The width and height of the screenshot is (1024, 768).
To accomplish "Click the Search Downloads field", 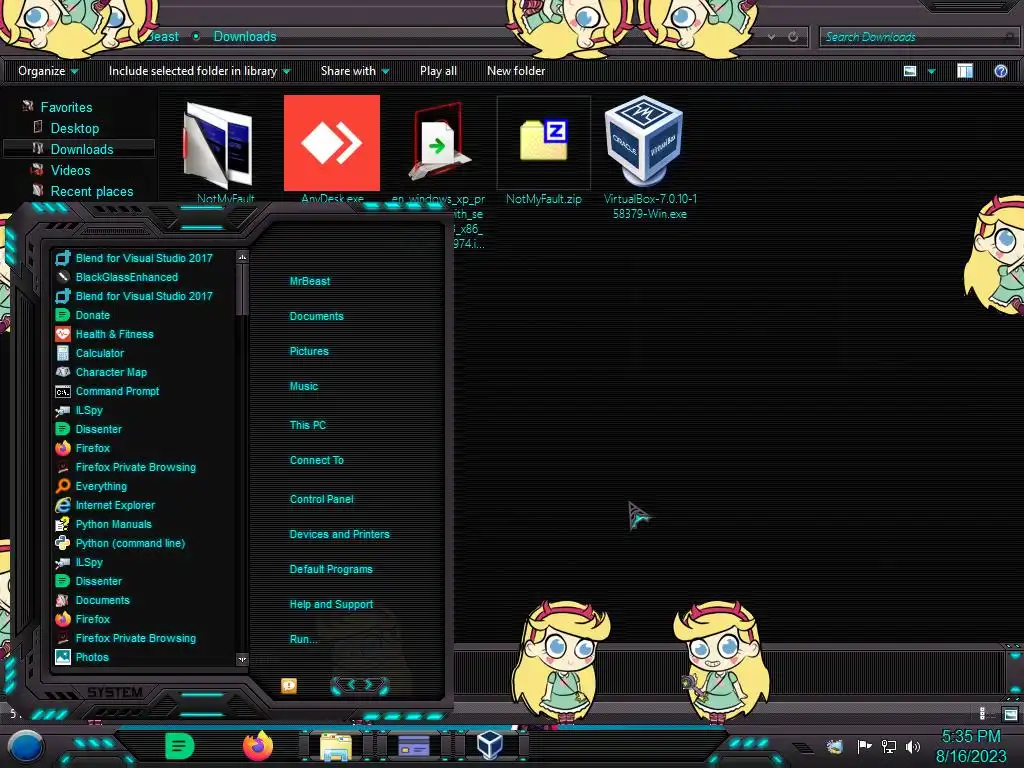I will (x=918, y=37).
